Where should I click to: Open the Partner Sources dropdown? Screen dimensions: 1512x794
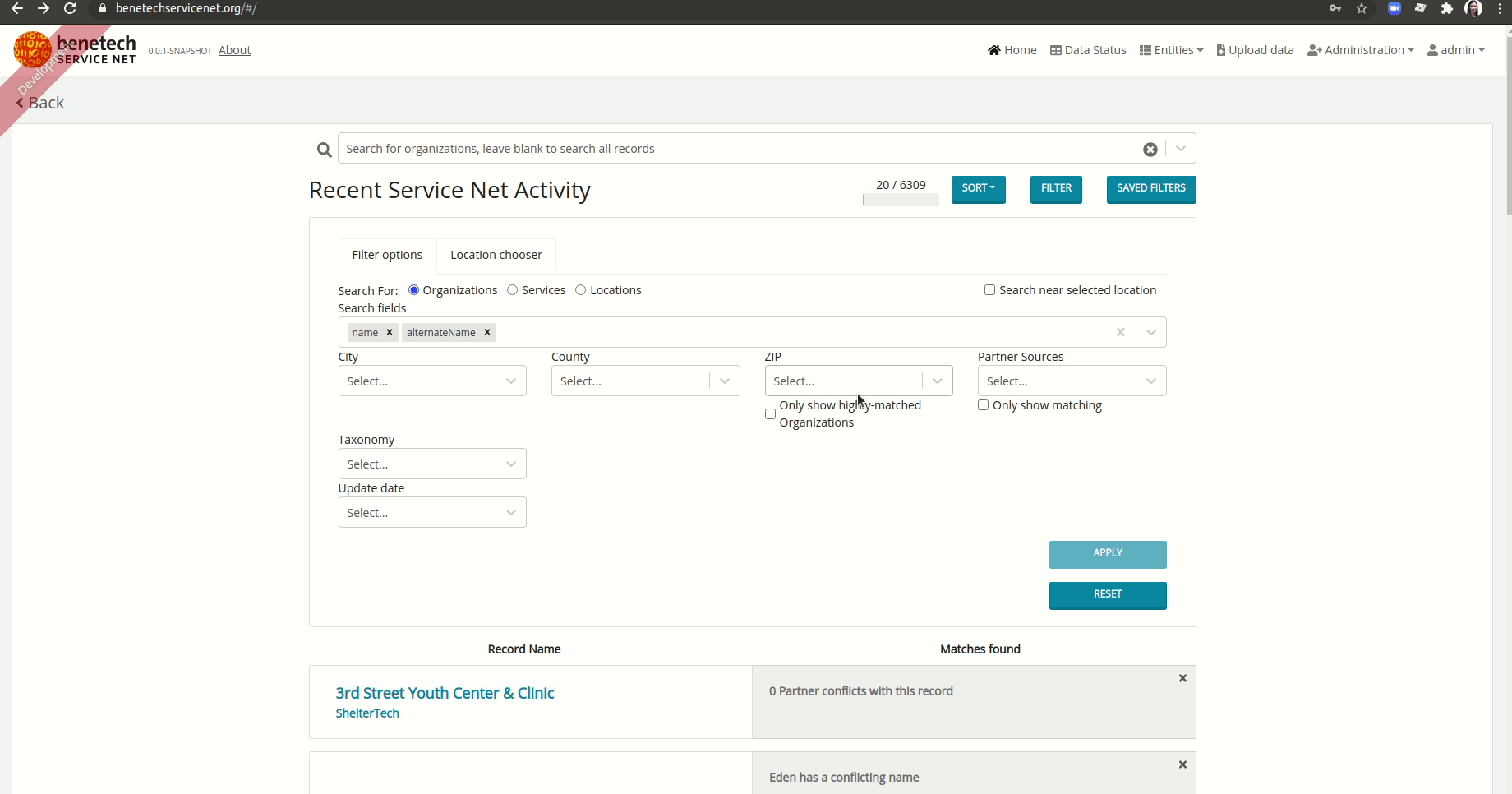[1072, 381]
